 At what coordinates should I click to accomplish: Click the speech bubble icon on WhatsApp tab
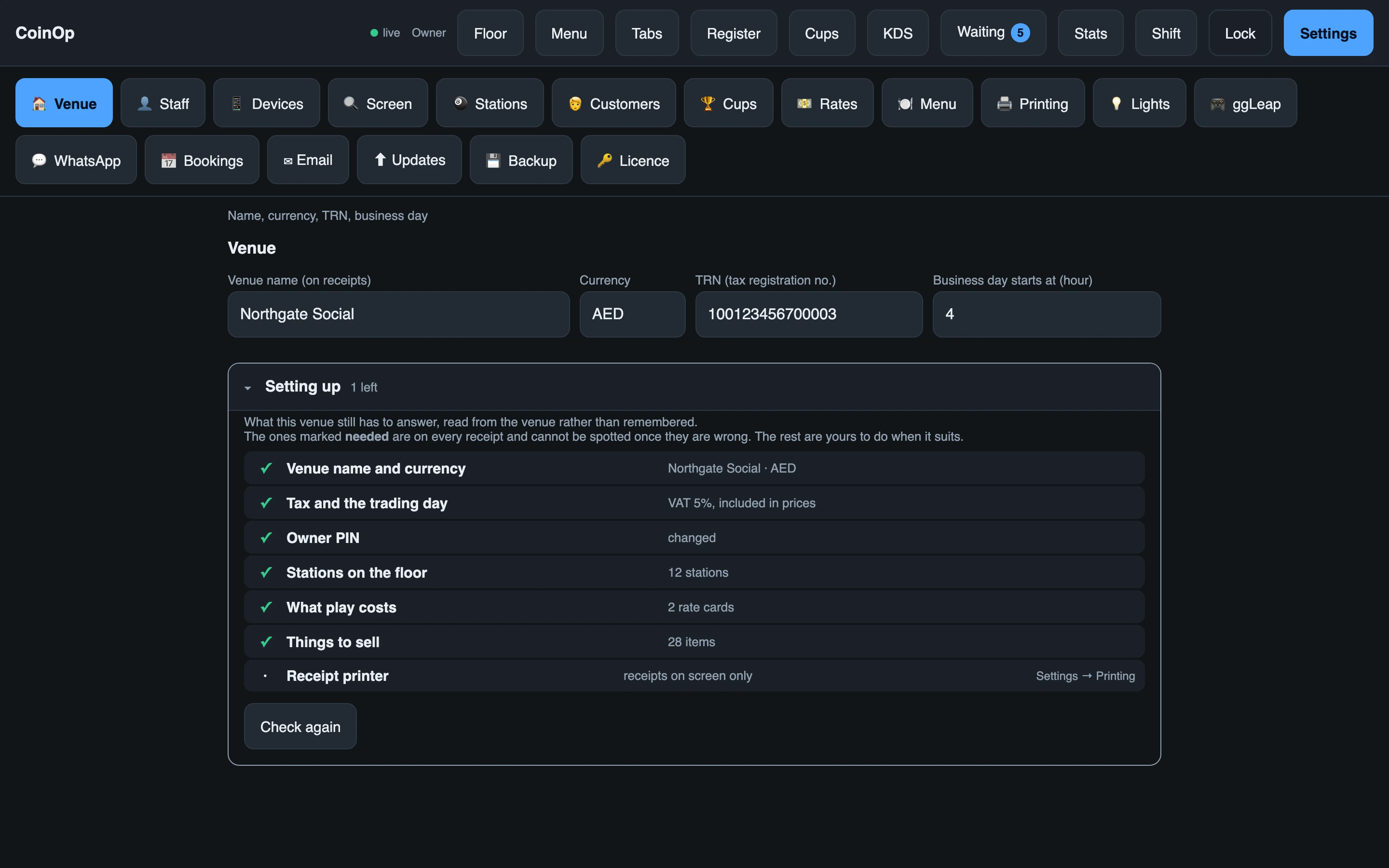click(39, 160)
